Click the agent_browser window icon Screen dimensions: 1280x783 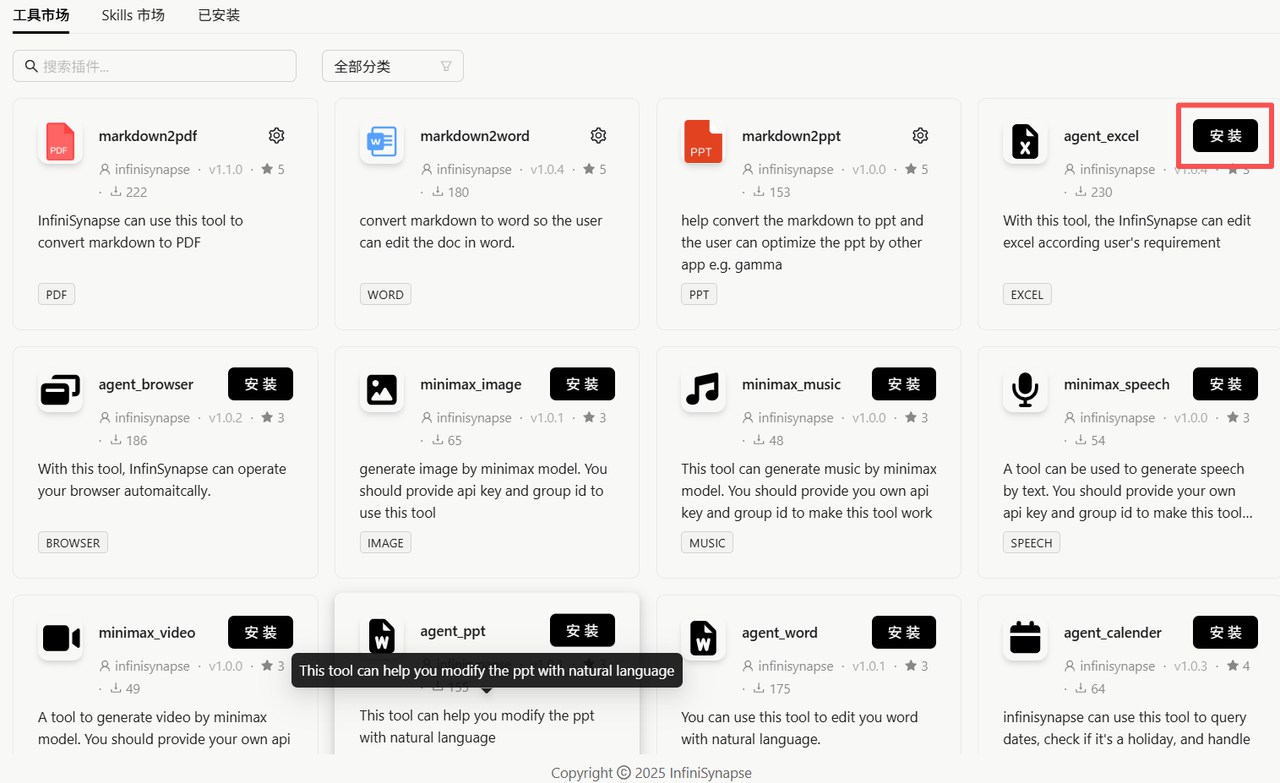pos(60,390)
